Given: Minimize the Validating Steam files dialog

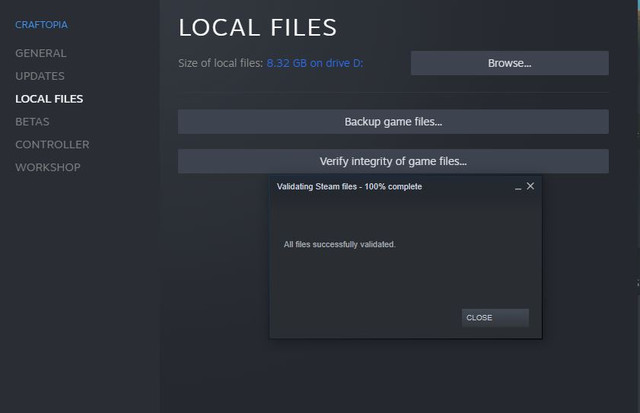Looking at the screenshot, I should pyautogui.click(x=518, y=187).
